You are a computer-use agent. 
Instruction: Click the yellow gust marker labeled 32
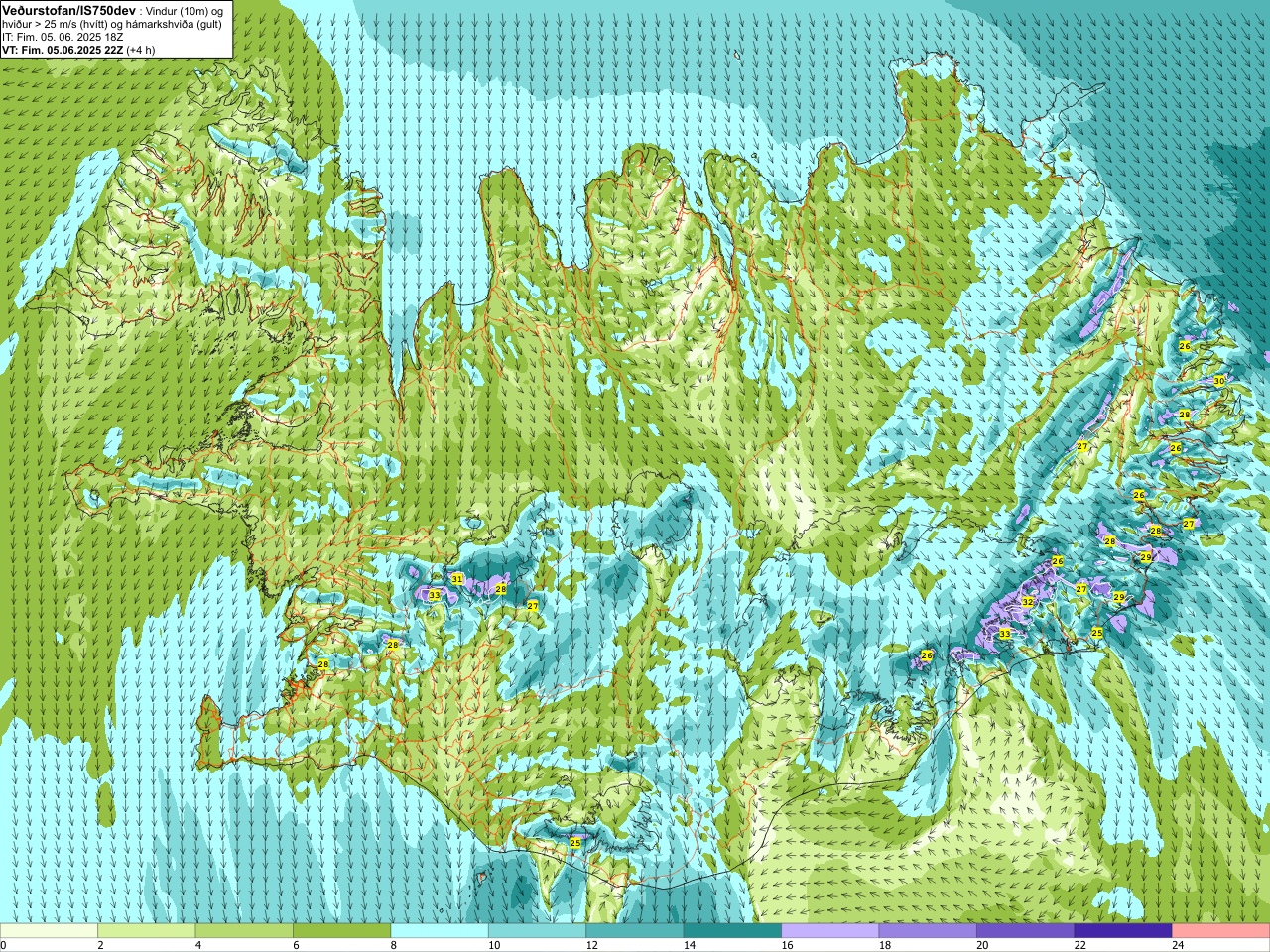pyautogui.click(x=1027, y=602)
